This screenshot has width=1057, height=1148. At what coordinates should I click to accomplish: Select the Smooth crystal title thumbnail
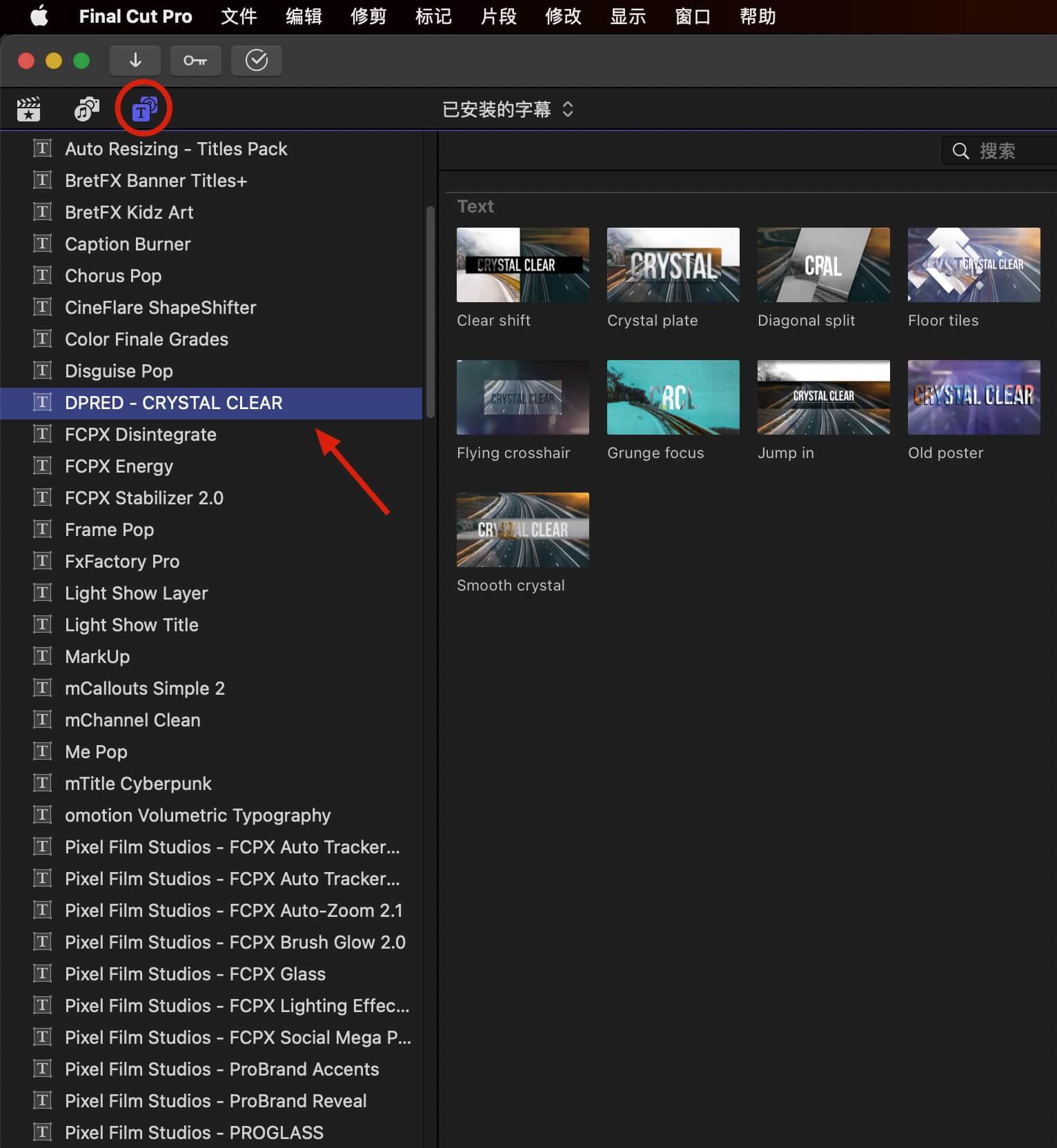tap(523, 530)
